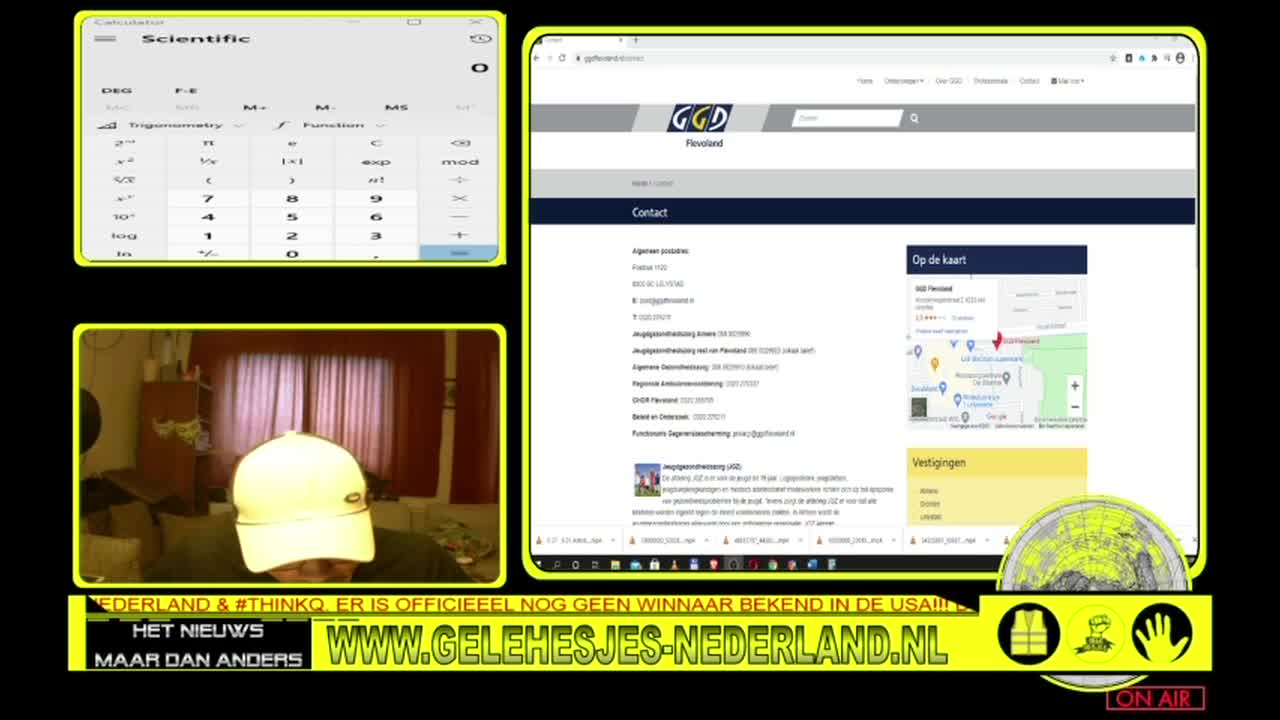This screenshot has height=720, width=1280.
Task: Click digit 5 on Calculator keypad
Action: coord(292,217)
